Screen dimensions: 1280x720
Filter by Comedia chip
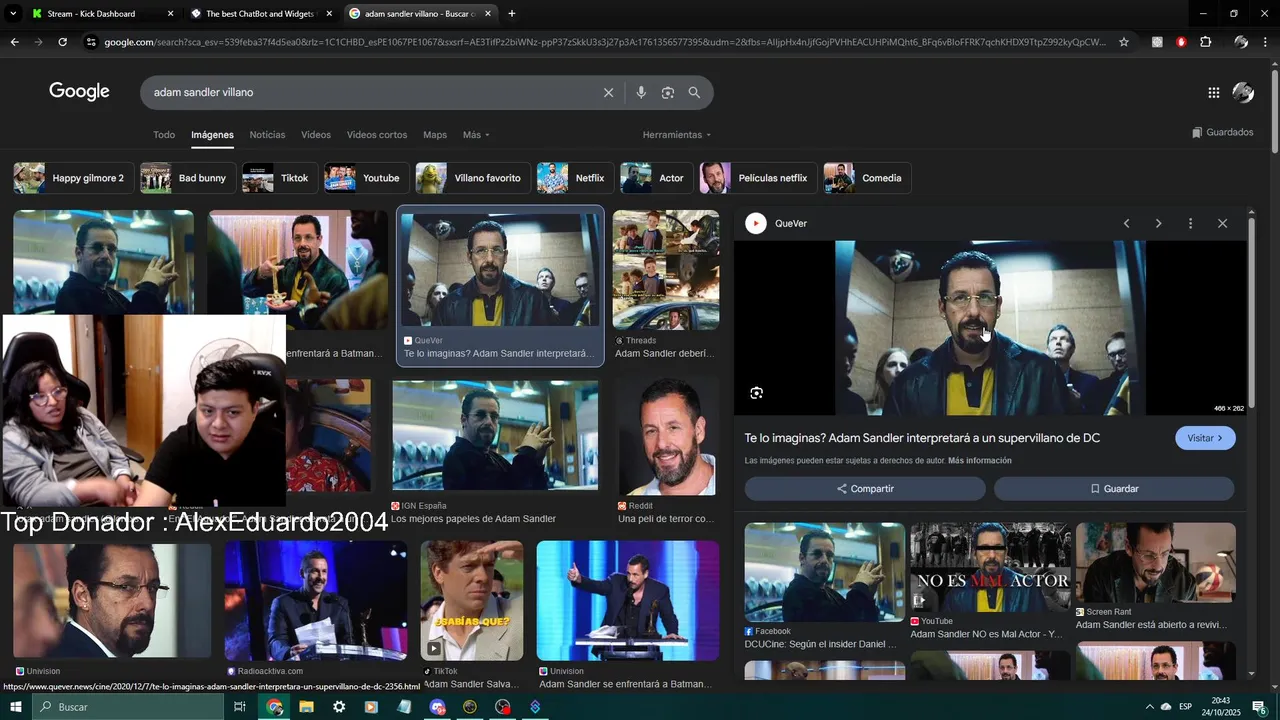[x=867, y=178]
